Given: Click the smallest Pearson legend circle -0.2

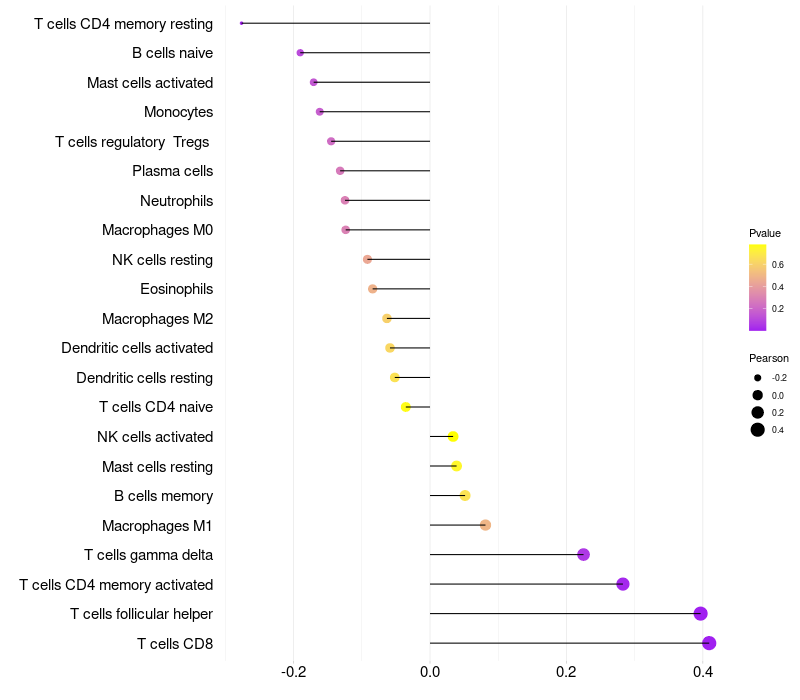Looking at the screenshot, I should coord(757,378).
